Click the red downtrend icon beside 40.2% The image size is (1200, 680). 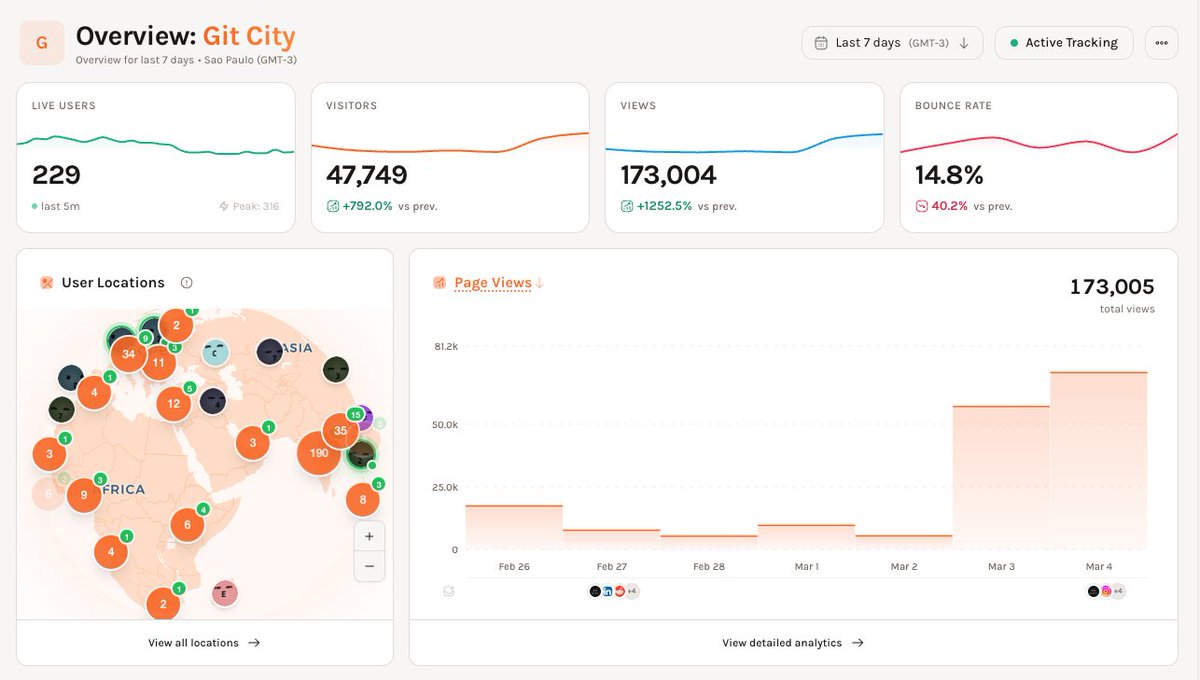[x=922, y=206]
